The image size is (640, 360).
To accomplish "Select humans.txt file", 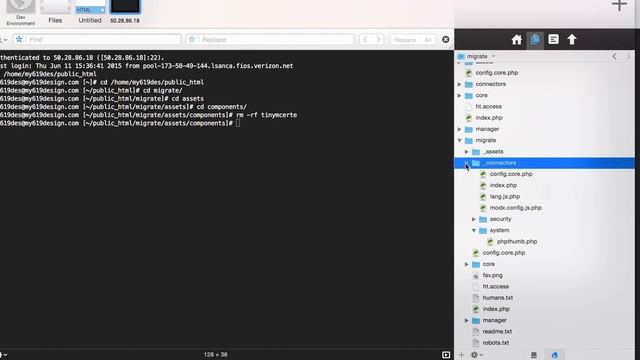I will (x=498, y=298).
